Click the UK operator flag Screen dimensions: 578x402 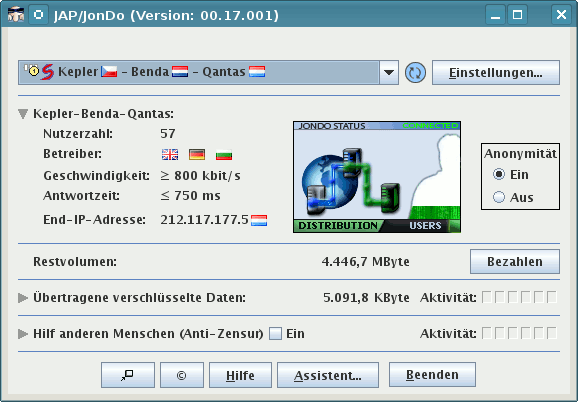170,154
